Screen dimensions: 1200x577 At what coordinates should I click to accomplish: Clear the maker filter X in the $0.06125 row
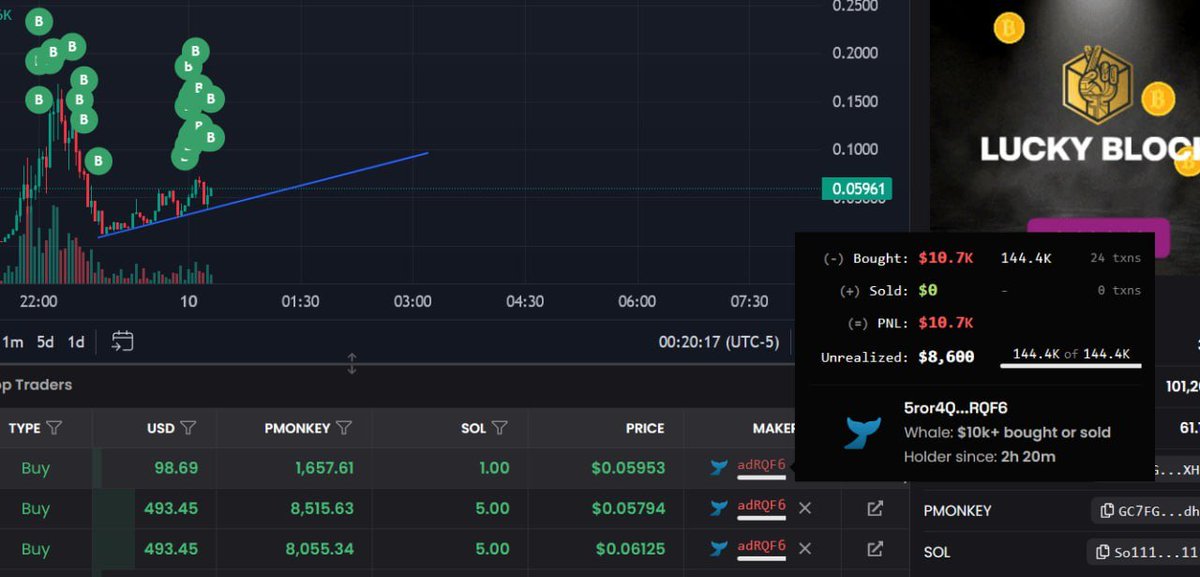(x=805, y=548)
